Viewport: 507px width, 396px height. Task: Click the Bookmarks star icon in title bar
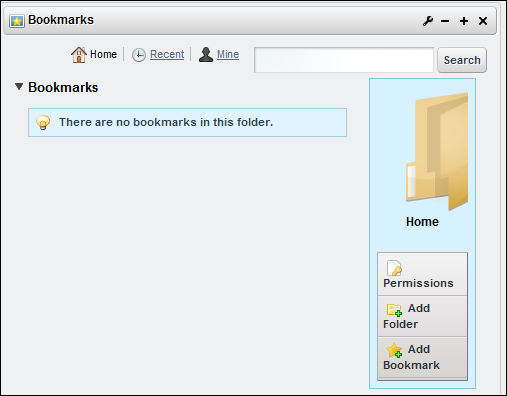[17, 21]
